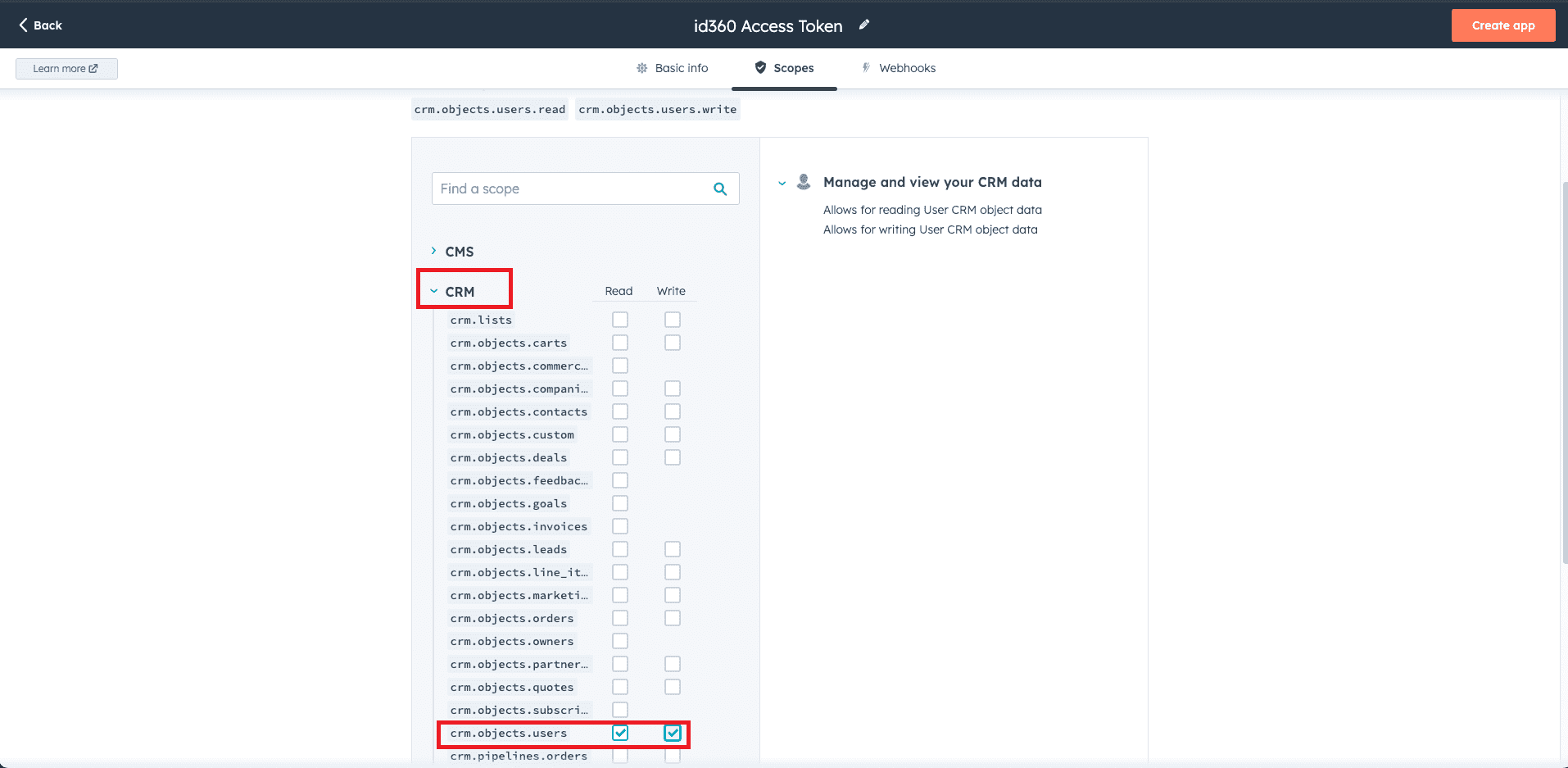
Task: Check Read for crm.objects.subscriptions
Action: (x=620, y=710)
